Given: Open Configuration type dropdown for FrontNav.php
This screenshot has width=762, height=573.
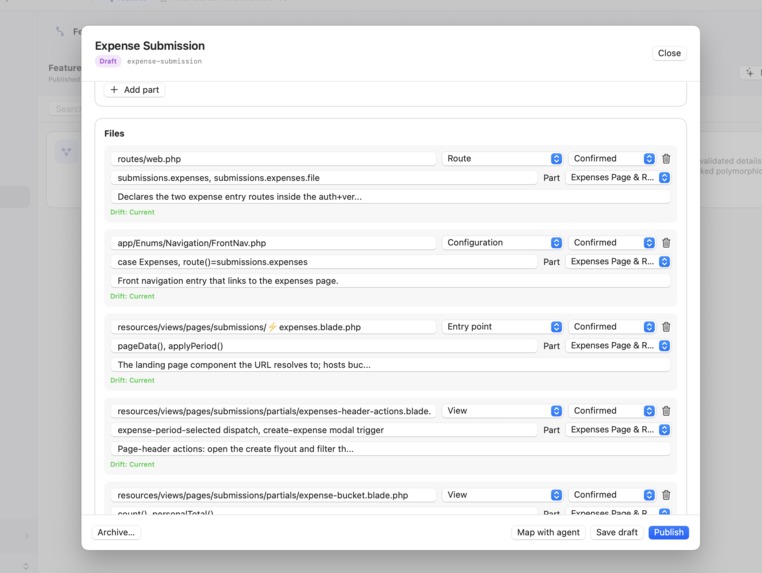Looking at the screenshot, I should pos(502,243).
